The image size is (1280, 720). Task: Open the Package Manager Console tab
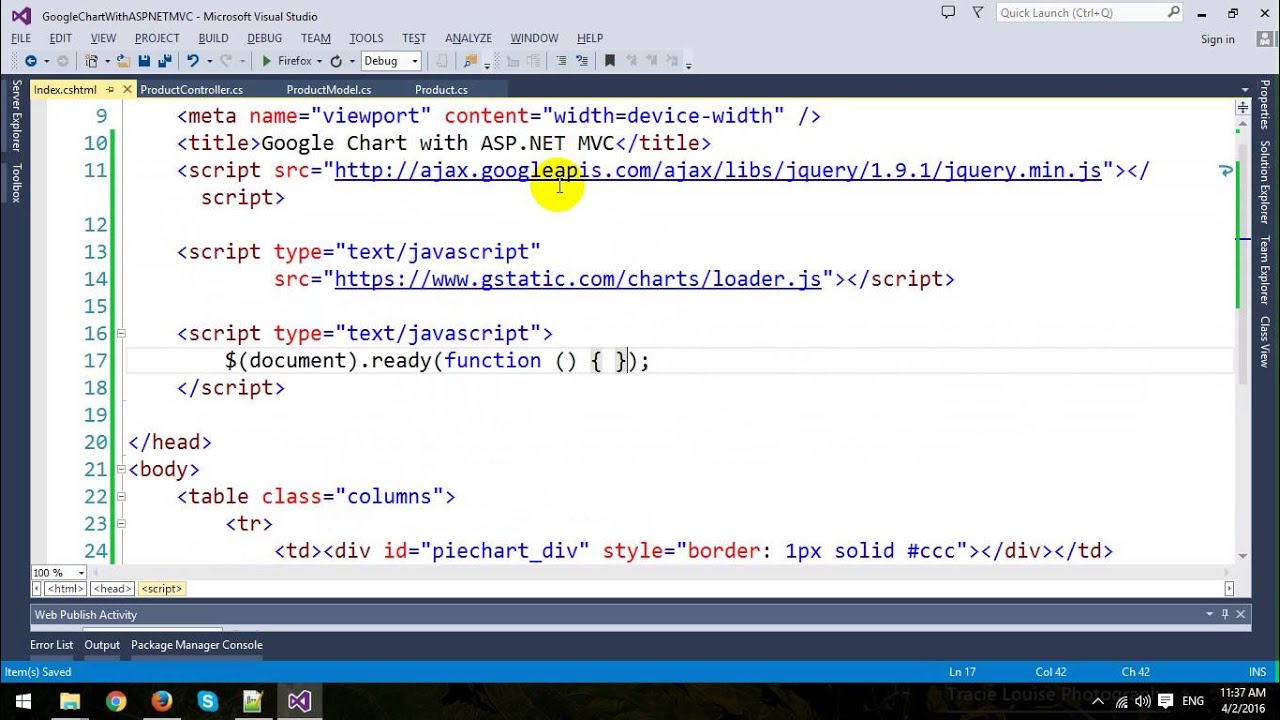[x=197, y=645]
